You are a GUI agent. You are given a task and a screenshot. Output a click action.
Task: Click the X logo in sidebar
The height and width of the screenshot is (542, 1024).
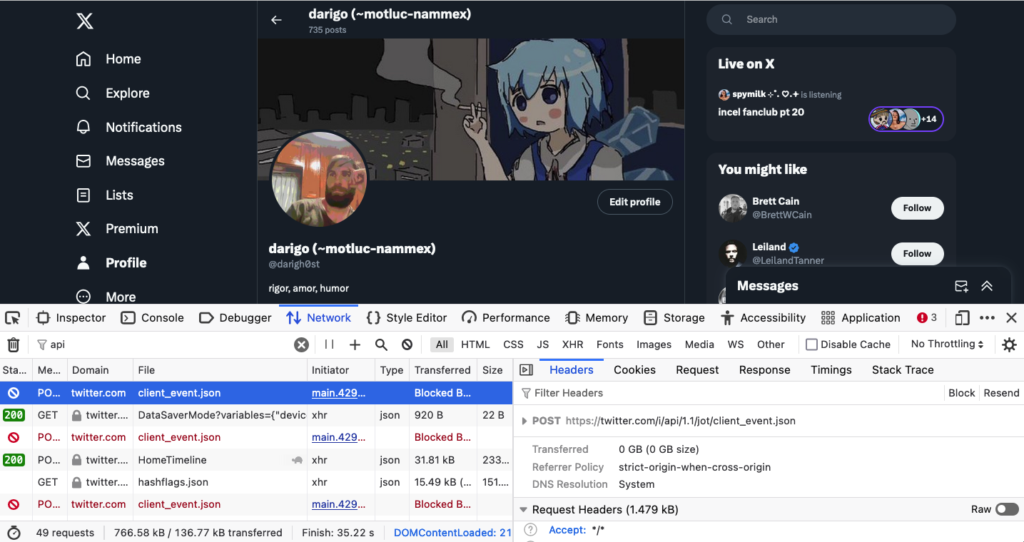(85, 22)
